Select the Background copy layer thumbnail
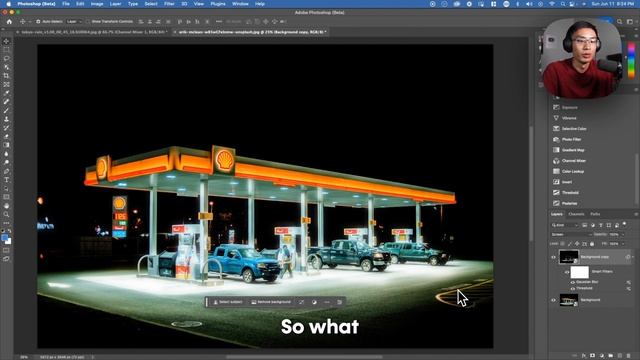Image resolution: width=640 pixels, height=360 pixels. point(569,257)
